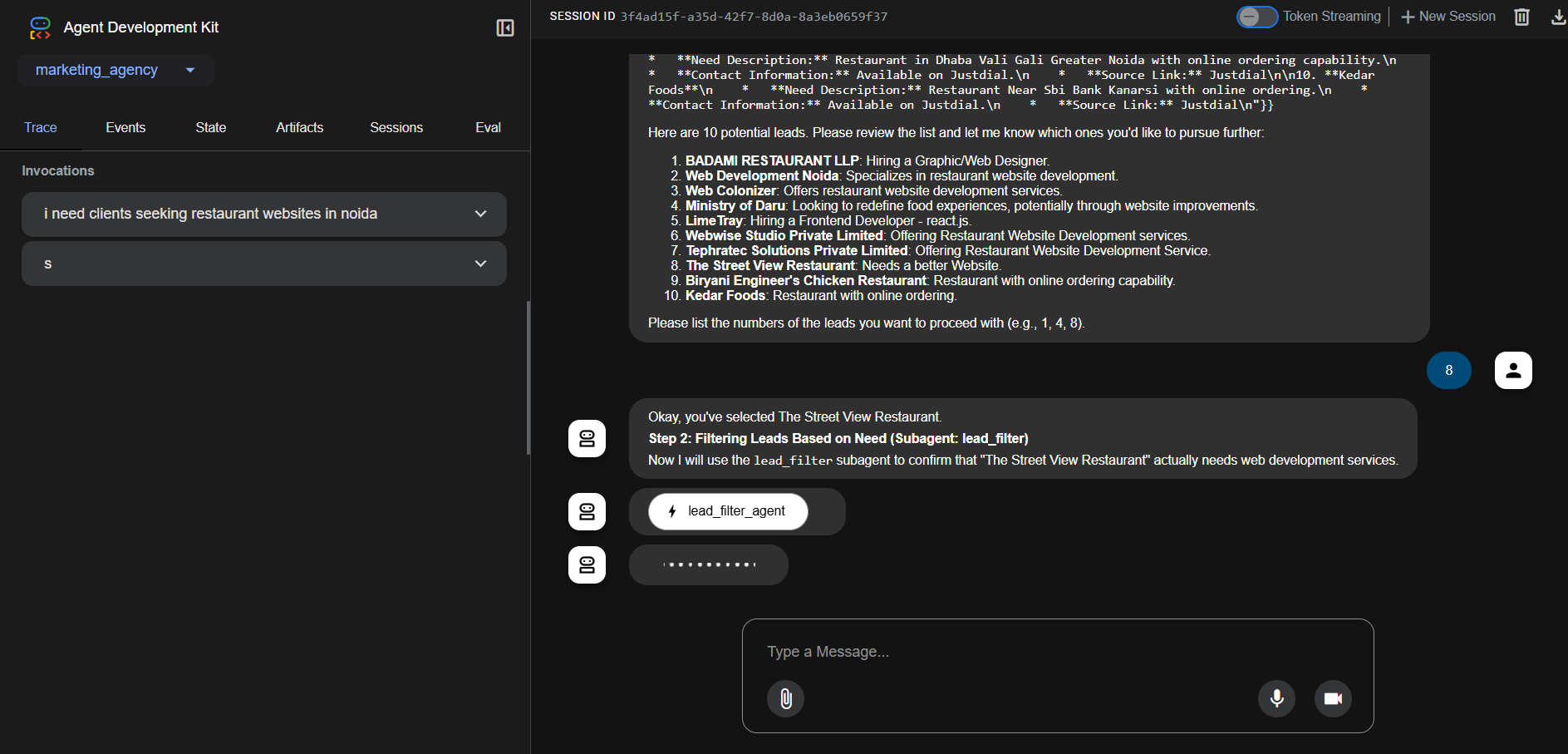The image size is (1568, 754).
Task: Click the user message bubble '8'
Action: coord(1448,371)
